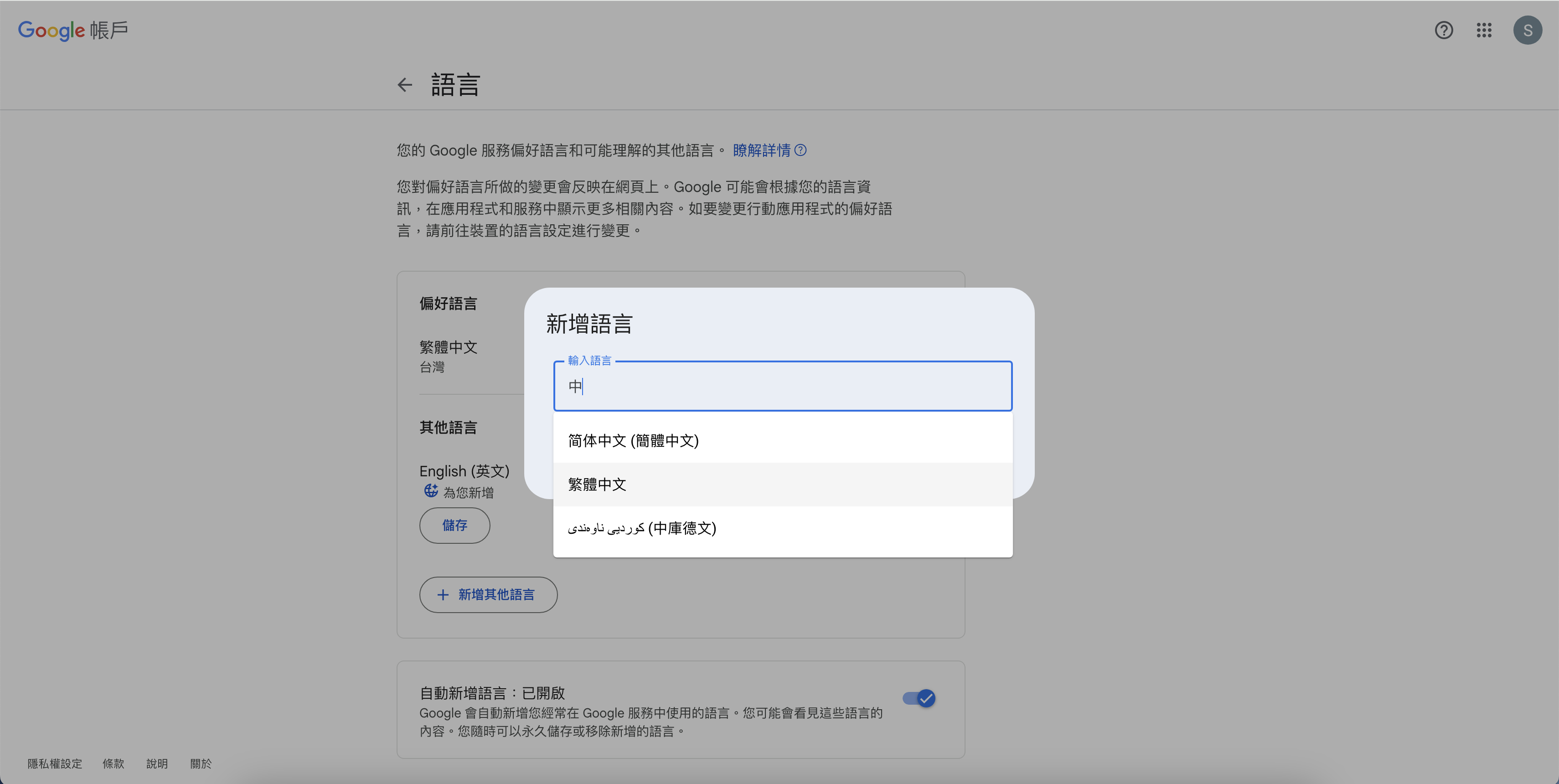Click the help icon after 瞭解詳情
1559x784 pixels.
pyautogui.click(x=800, y=150)
